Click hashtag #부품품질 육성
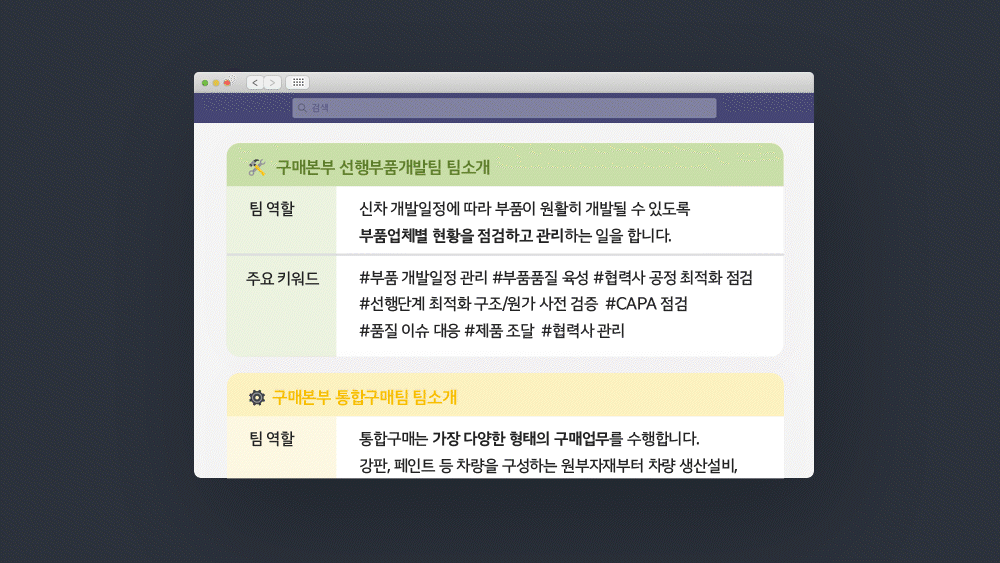The height and width of the screenshot is (563, 1000). [x=541, y=277]
